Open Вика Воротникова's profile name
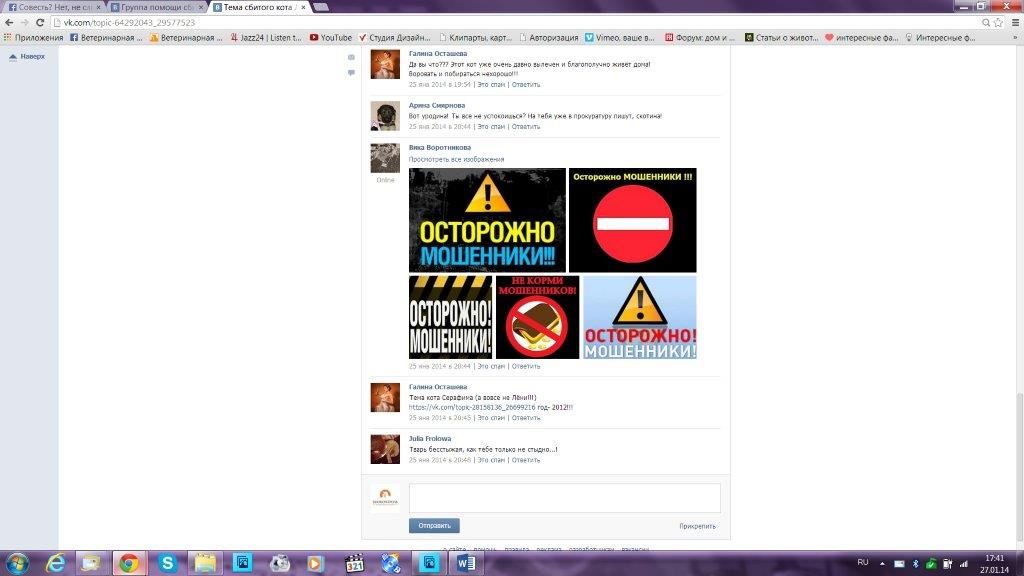The width and height of the screenshot is (1024, 576). click(440, 148)
